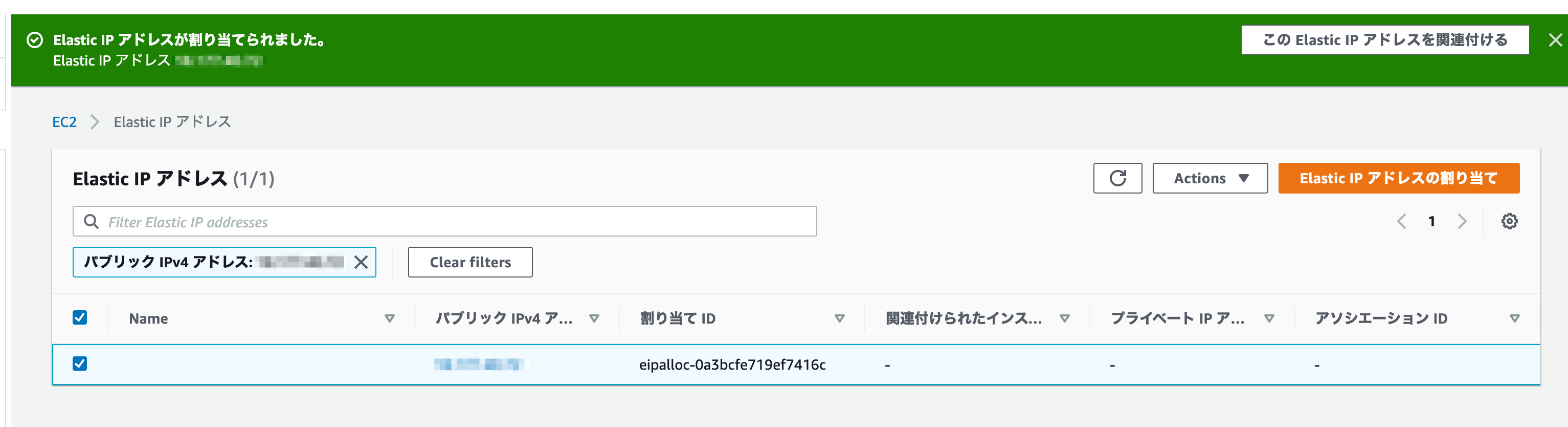
Task: Go to the next results page arrow
Action: [1463, 221]
